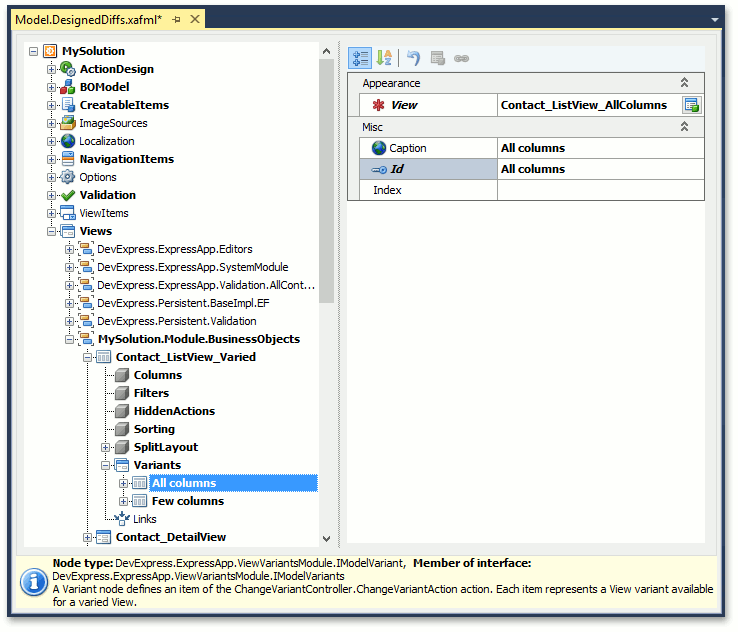738x632 pixels.
Task: Collapse the MySolution root node
Action: (x=33, y=51)
